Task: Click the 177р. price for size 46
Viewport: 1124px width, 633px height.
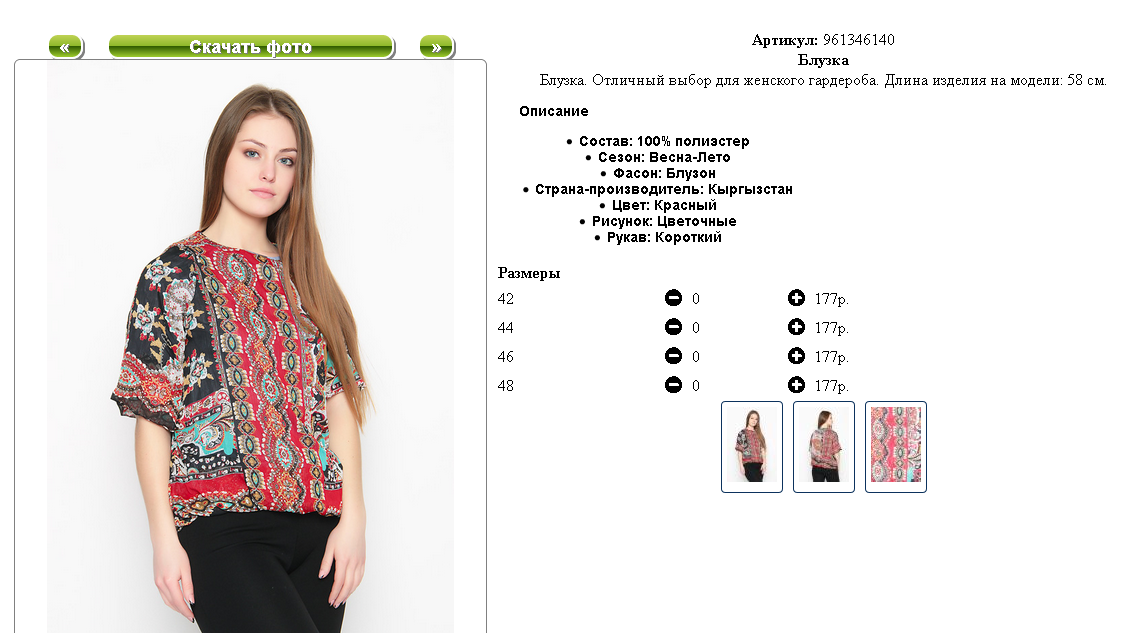Action: pyautogui.click(x=832, y=357)
